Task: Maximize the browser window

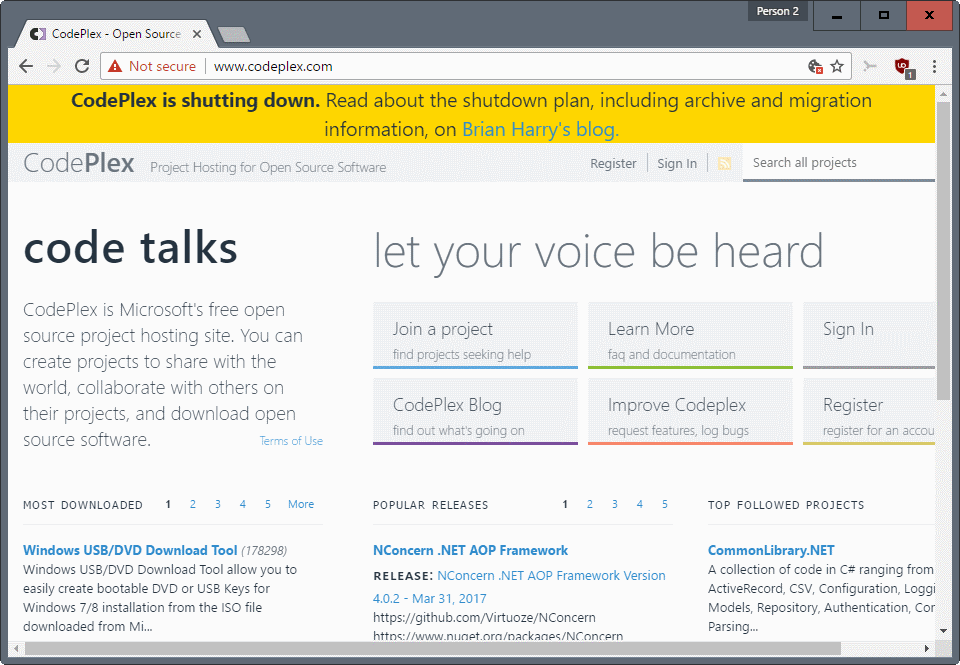Action: point(883,15)
